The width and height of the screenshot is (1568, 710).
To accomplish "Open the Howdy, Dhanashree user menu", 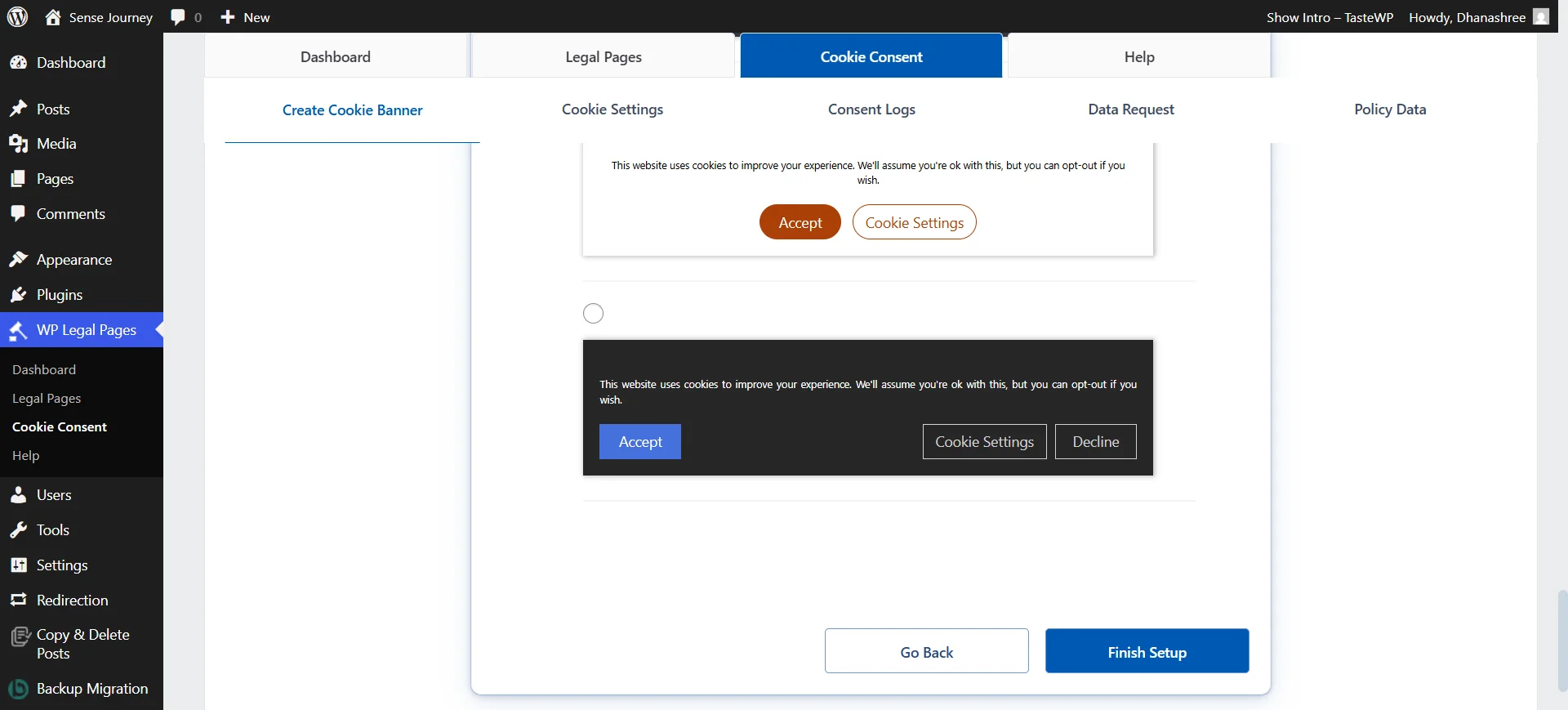I will coord(1477,17).
